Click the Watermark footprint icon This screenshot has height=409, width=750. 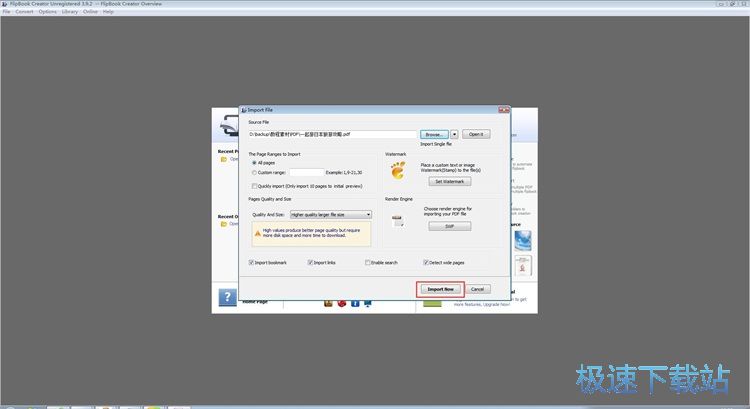pos(398,170)
